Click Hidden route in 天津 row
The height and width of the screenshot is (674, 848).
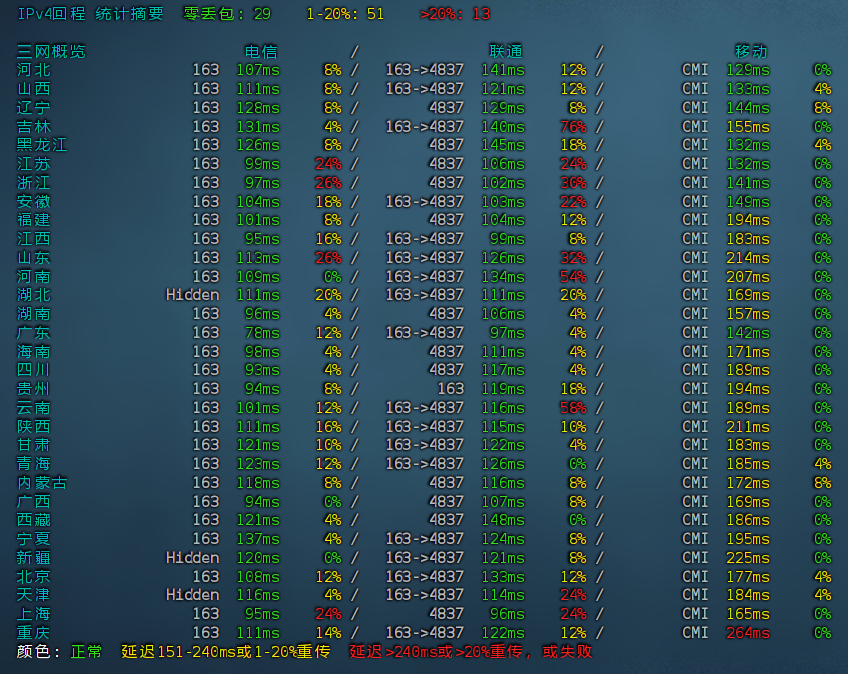[193, 595]
